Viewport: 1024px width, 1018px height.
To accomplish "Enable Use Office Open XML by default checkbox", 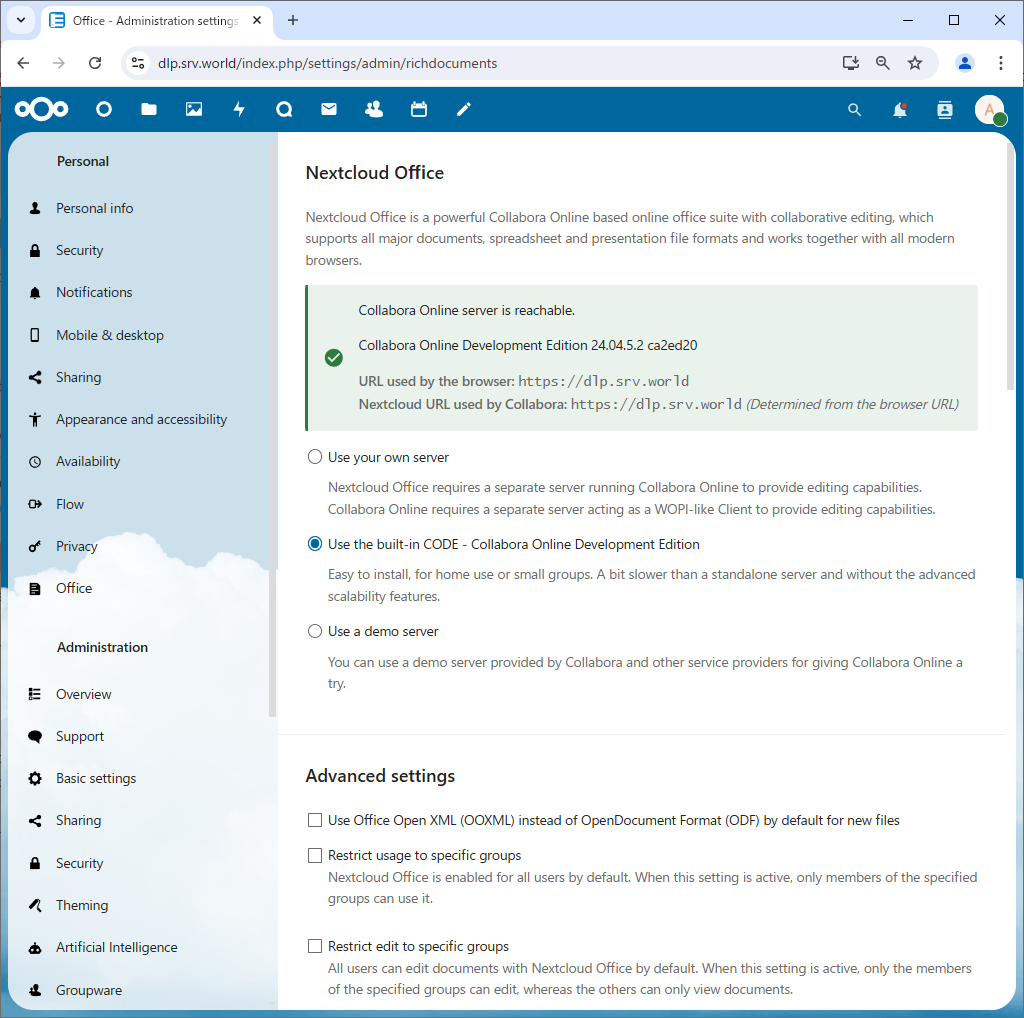I will [315, 820].
